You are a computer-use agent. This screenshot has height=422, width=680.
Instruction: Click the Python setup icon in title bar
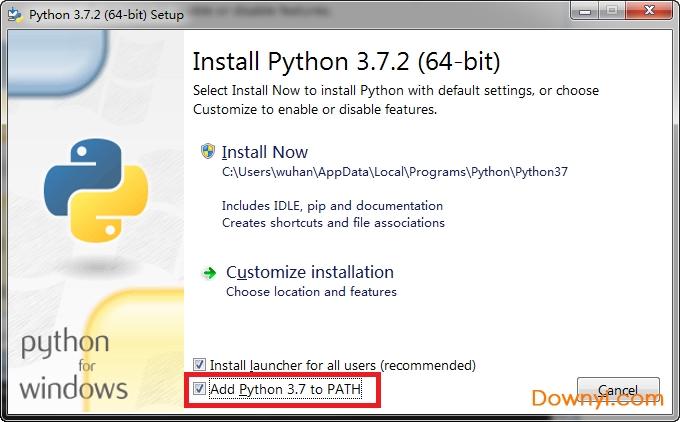(15, 15)
